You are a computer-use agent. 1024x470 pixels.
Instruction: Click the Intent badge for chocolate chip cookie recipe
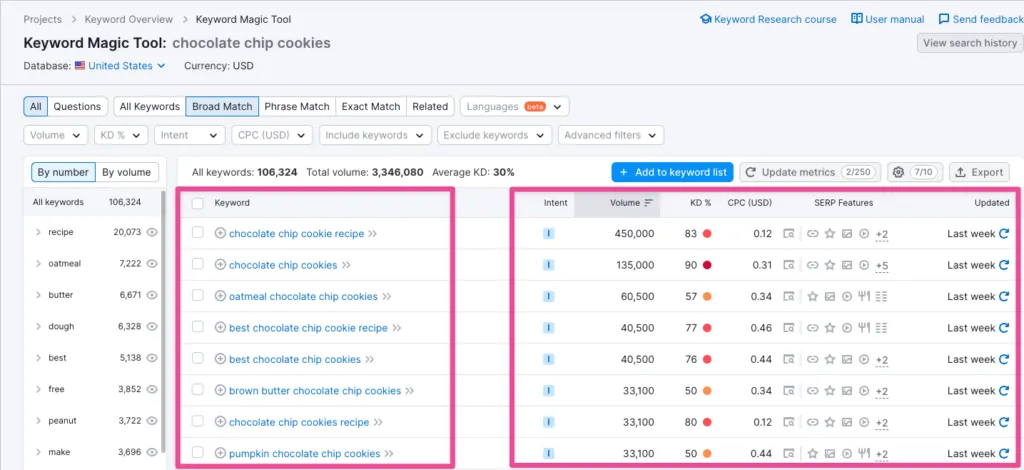click(549, 234)
